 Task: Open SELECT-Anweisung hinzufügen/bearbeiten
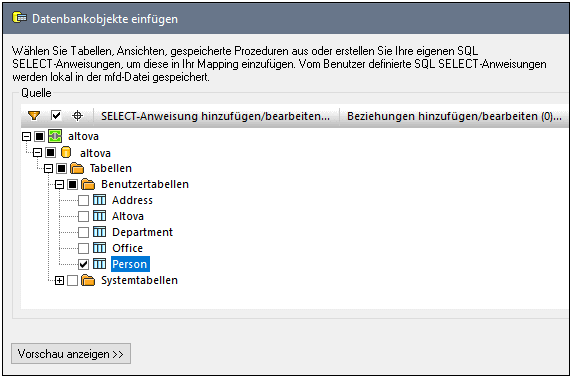tap(216, 116)
